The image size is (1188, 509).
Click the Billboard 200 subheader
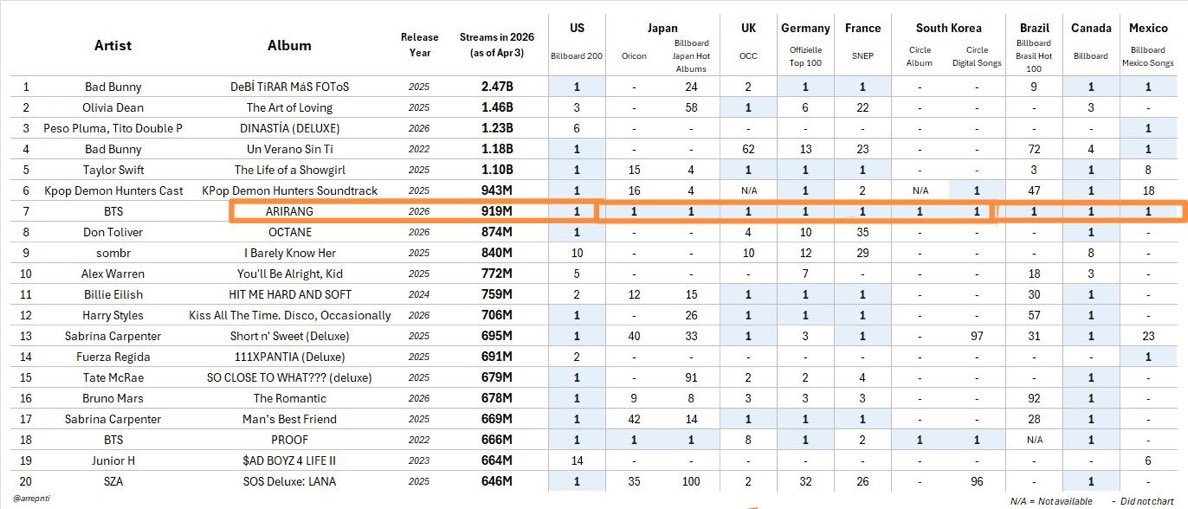click(577, 55)
